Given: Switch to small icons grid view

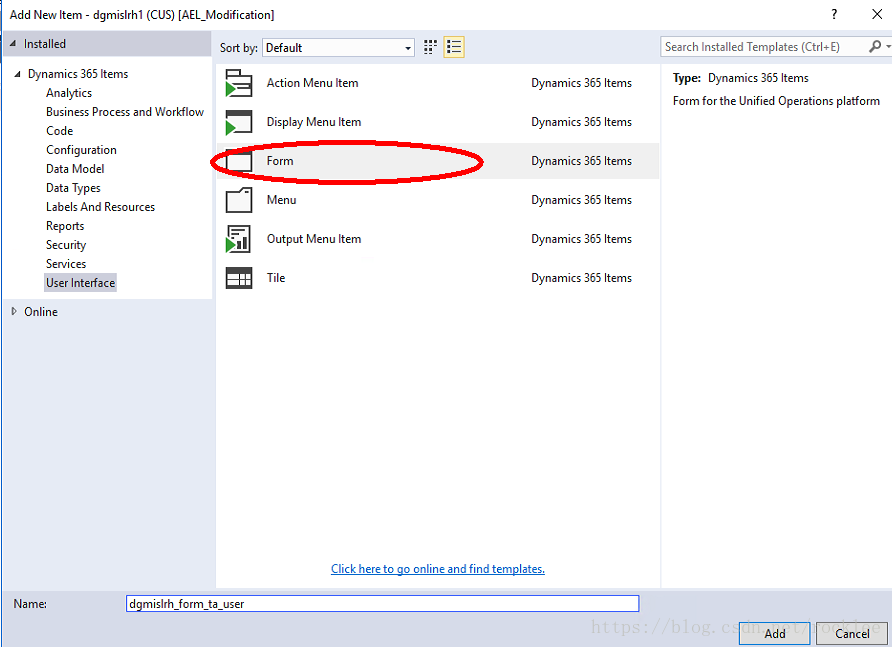Looking at the screenshot, I should point(431,47).
